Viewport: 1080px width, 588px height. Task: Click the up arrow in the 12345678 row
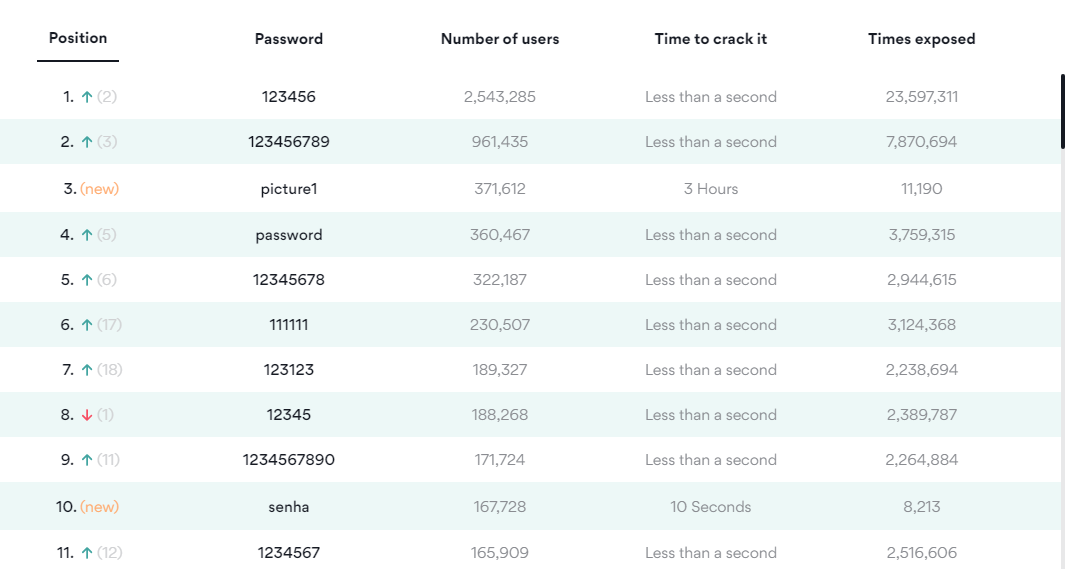pos(87,280)
